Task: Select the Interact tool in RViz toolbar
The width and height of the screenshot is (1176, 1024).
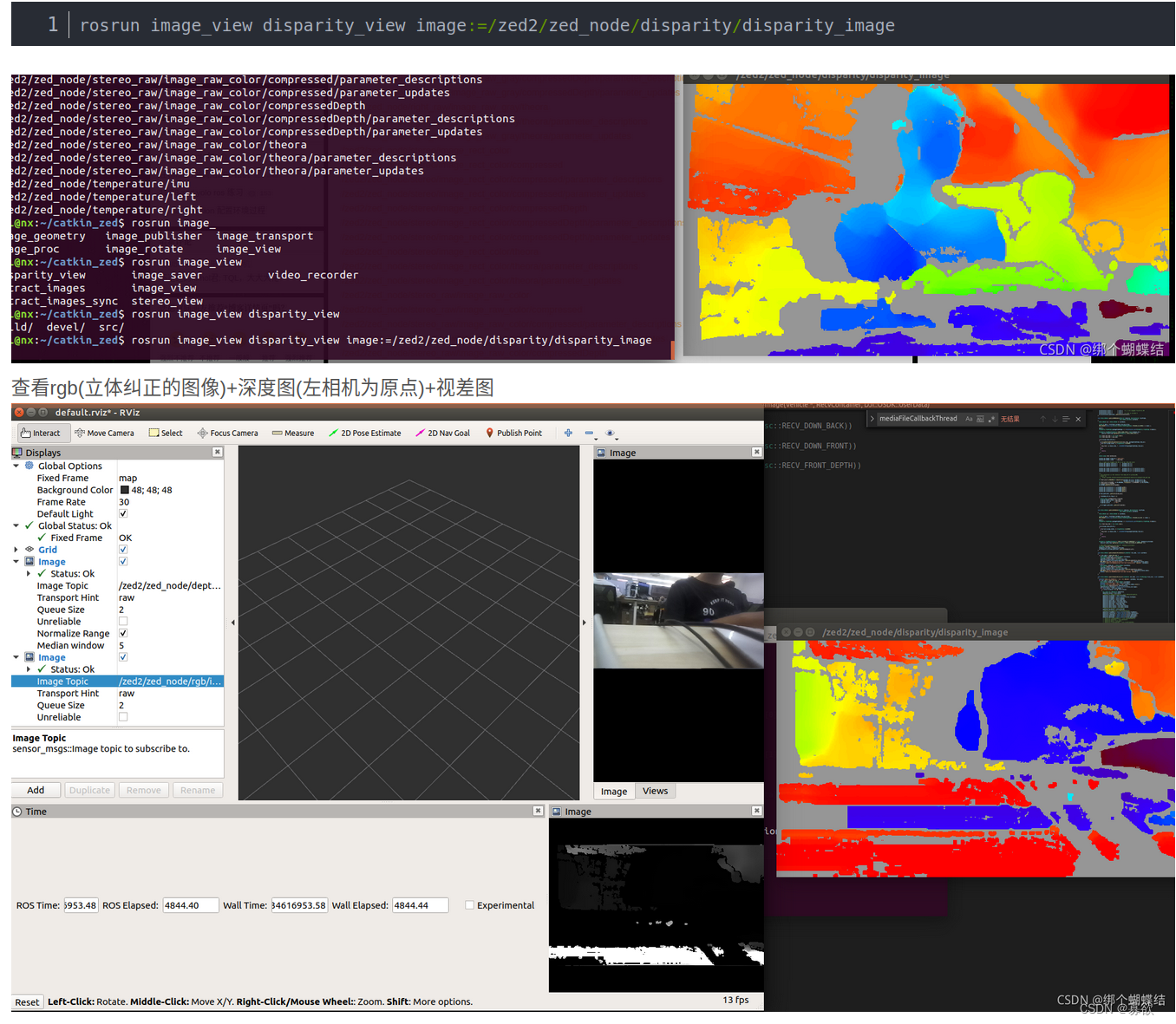Action: click(x=42, y=433)
